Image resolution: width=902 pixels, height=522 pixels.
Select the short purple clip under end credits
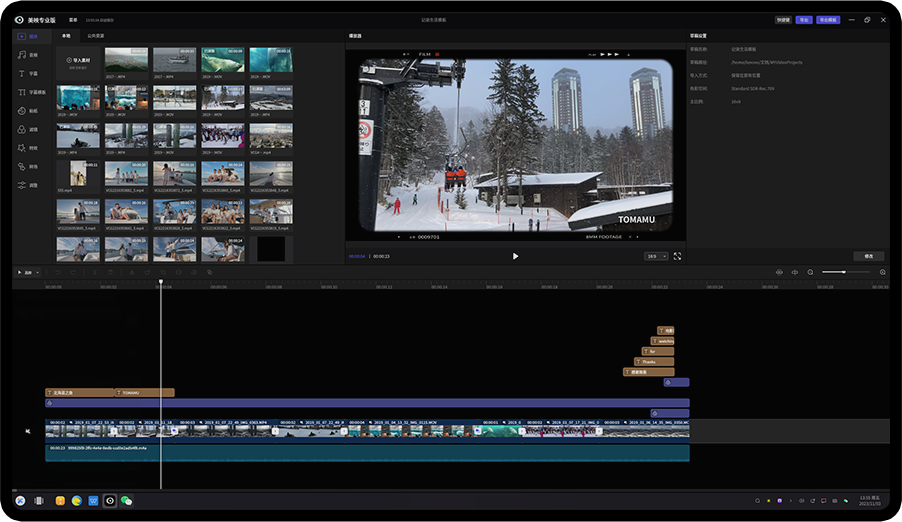[x=676, y=382]
